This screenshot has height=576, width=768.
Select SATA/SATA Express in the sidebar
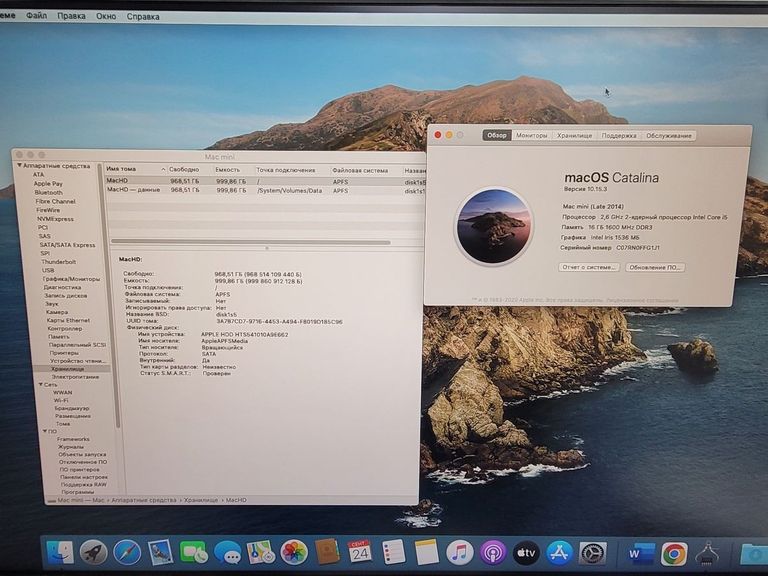(x=68, y=245)
